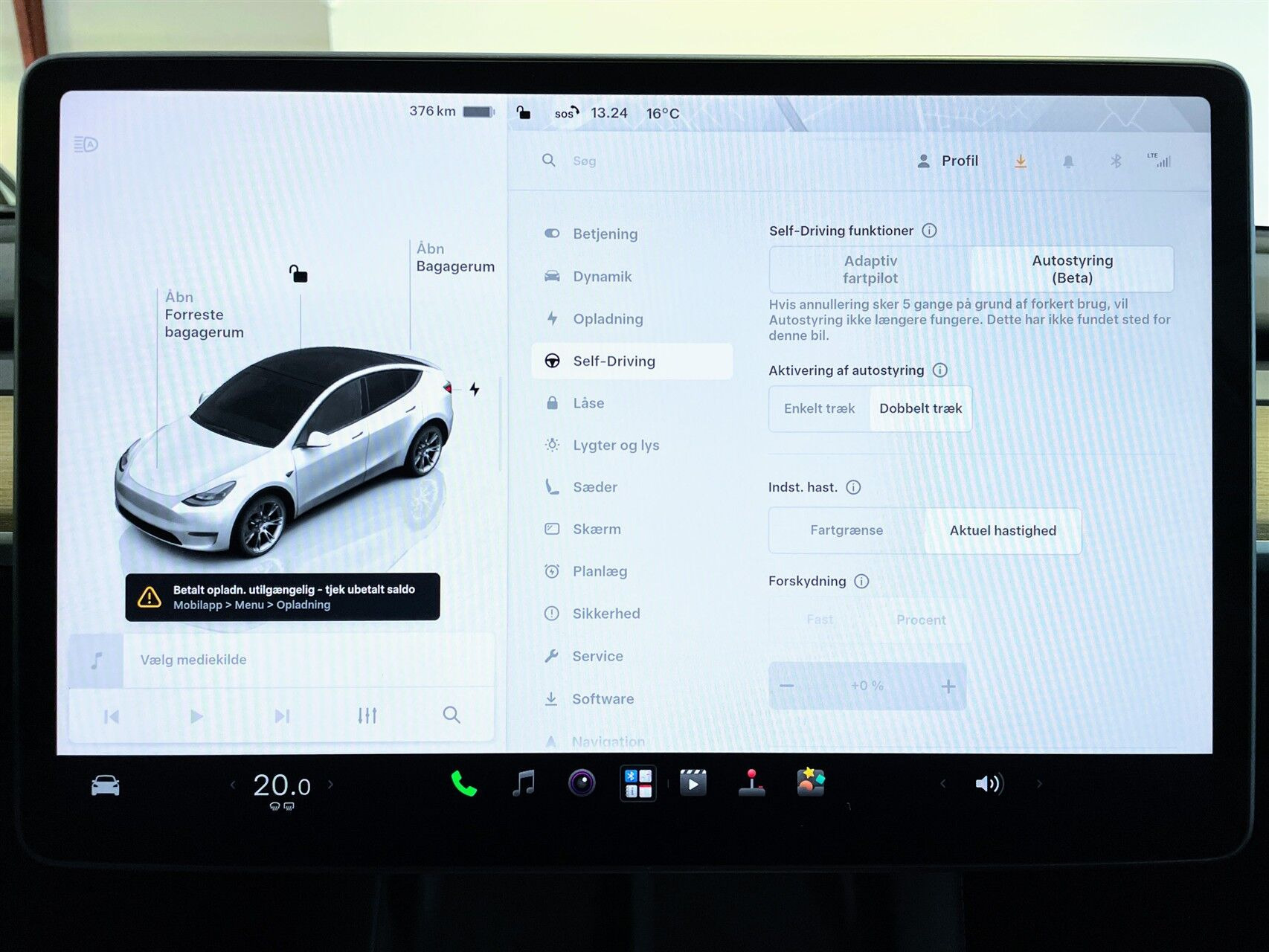Viewport: 1269px width, 952px height.
Task: Increase offset with plus button
Action: coord(948,686)
